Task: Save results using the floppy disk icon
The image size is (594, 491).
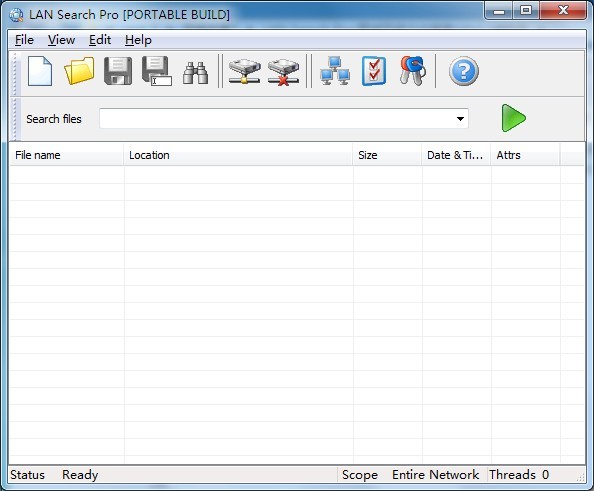Action: tap(118, 71)
